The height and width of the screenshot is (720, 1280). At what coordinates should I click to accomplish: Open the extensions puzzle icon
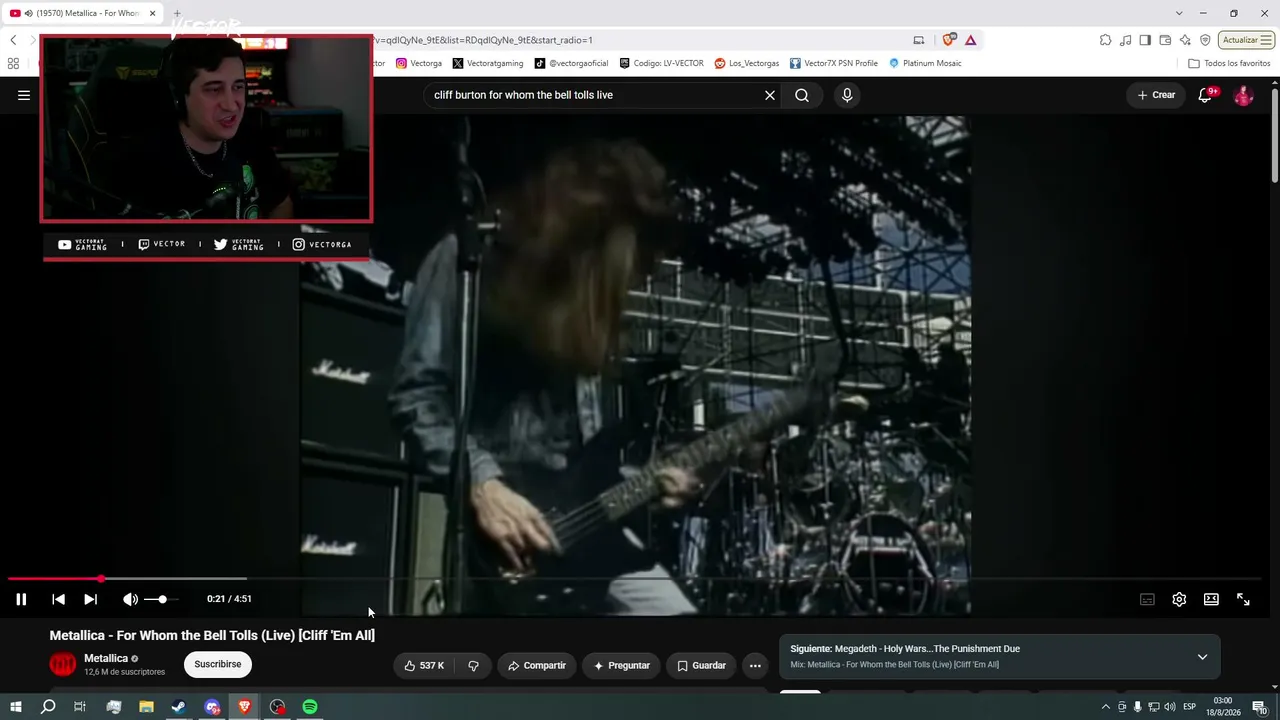click(x=1105, y=40)
